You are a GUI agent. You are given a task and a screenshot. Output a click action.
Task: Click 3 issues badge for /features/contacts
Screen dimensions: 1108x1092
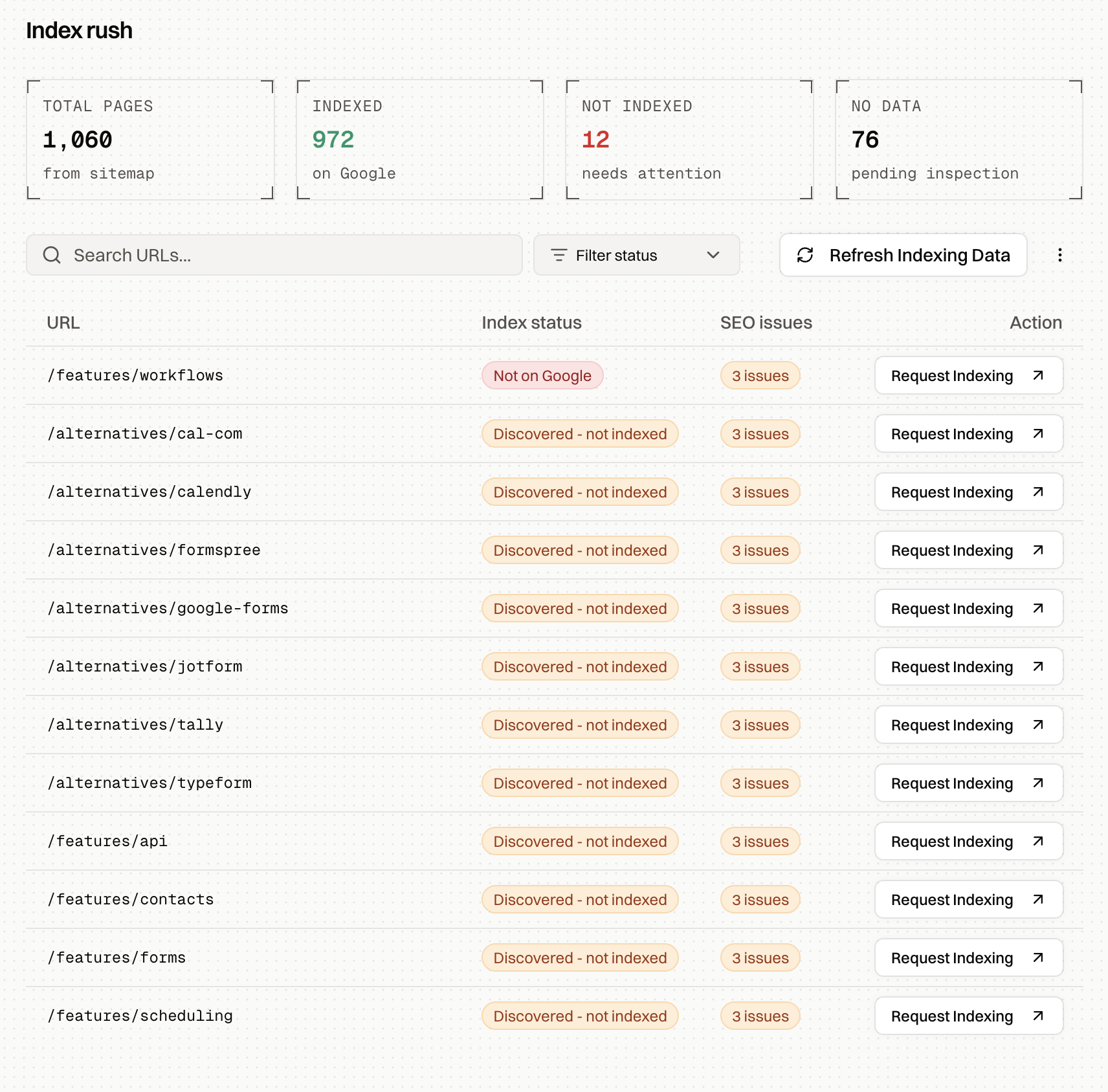760,899
